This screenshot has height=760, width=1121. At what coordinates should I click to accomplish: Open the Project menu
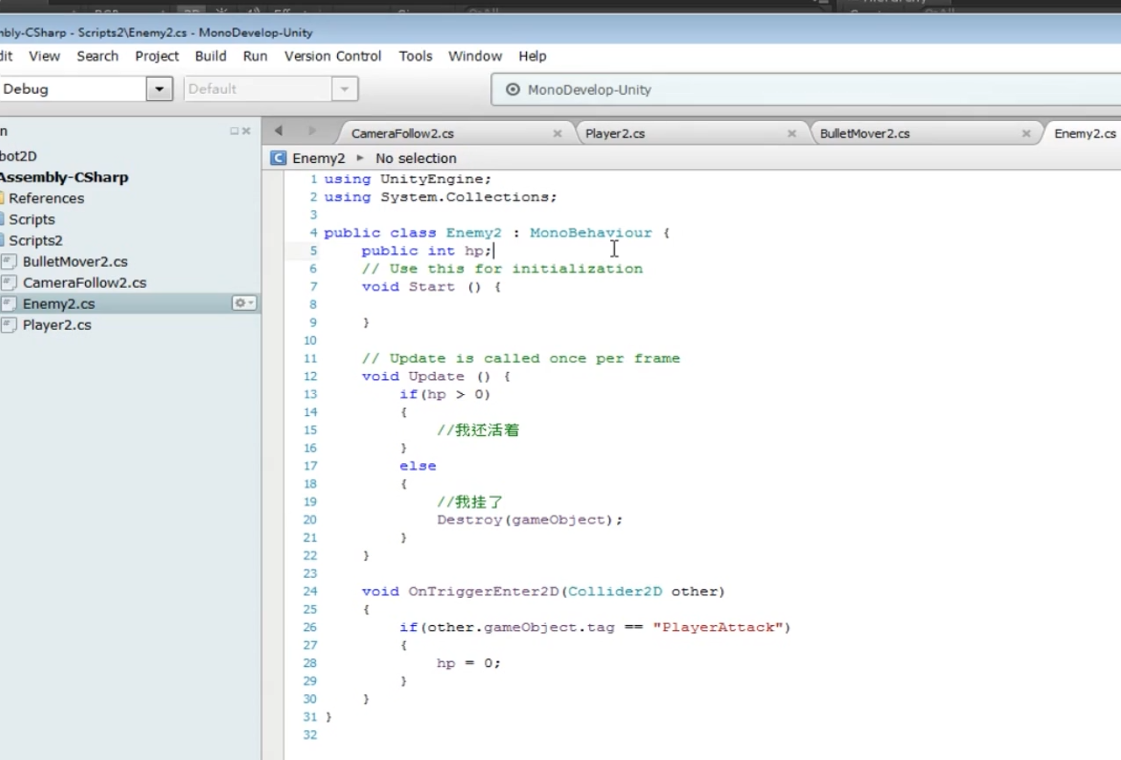(157, 56)
